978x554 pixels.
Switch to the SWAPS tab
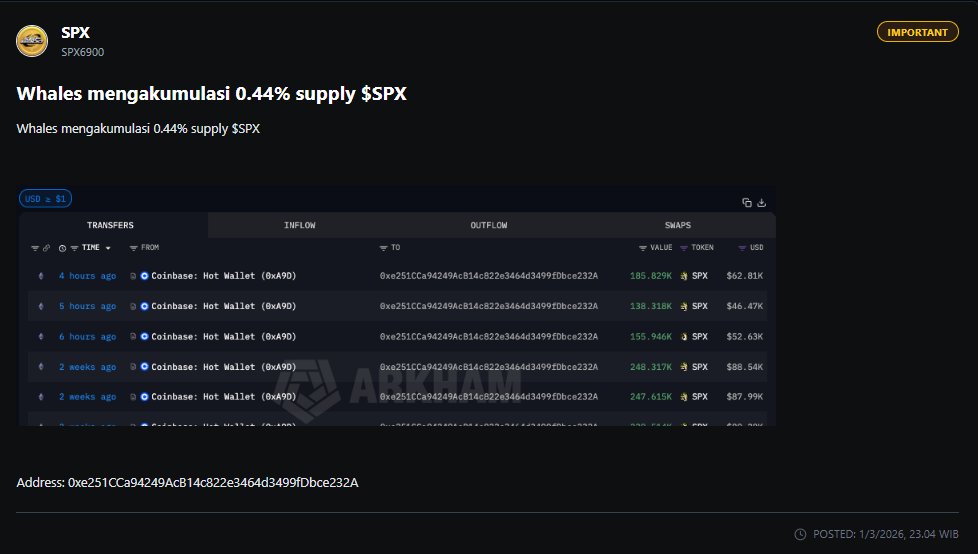point(678,225)
